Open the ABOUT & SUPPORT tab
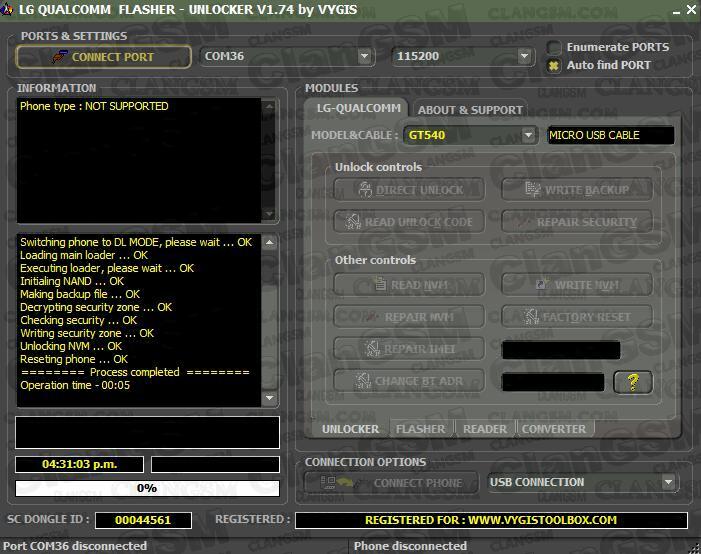Image resolution: width=701 pixels, height=554 pixels. pos(470,110)
